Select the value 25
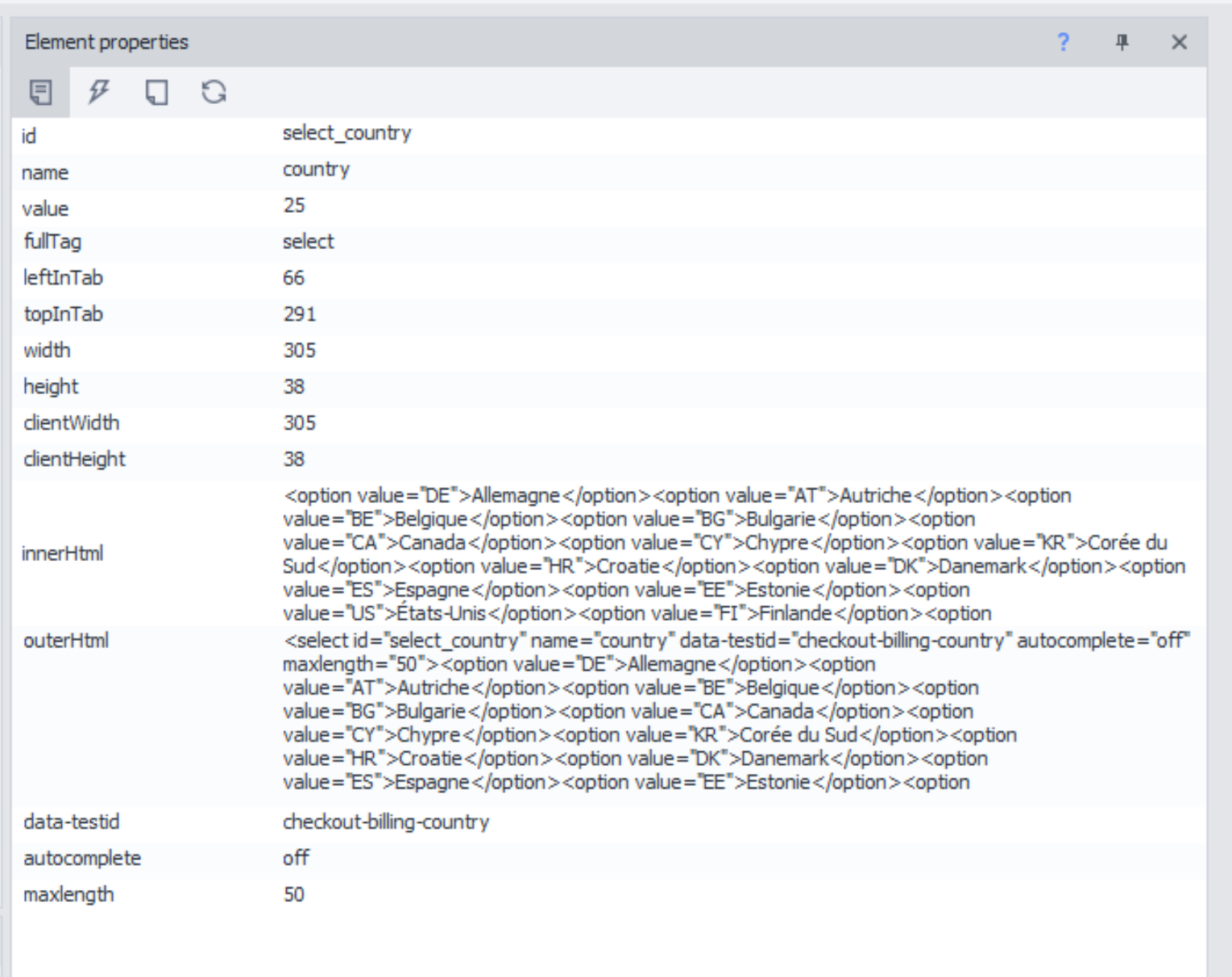 pyautogui.click(x=294, y=206)
